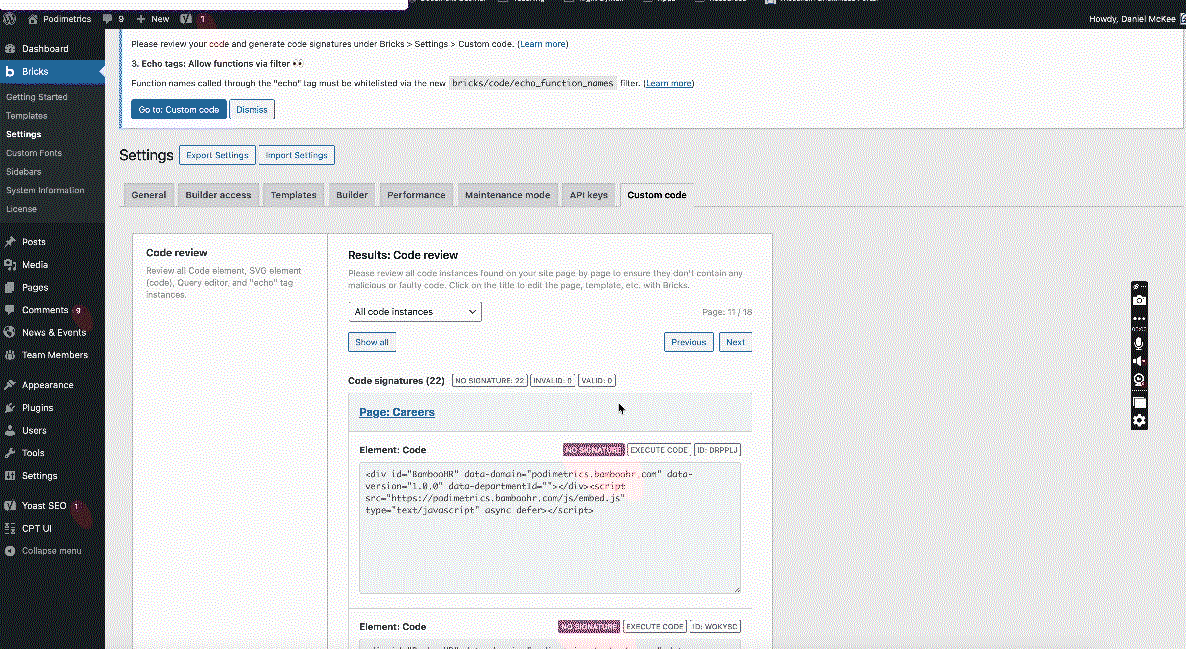Filter by VALID: 0 badge
The height and width of the screenshot is (649, 1186).
point(597,380)
